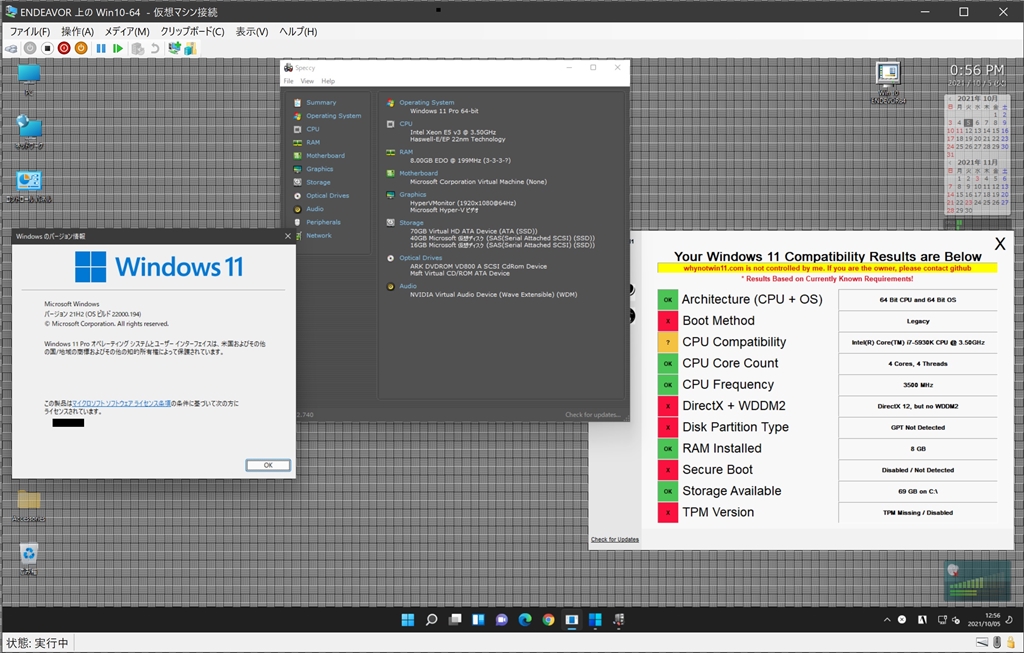The height and width of the screenshot is (653, 1024).
Task: Open the ヘルプ(H) menu
Action: (x=298, y=31)
